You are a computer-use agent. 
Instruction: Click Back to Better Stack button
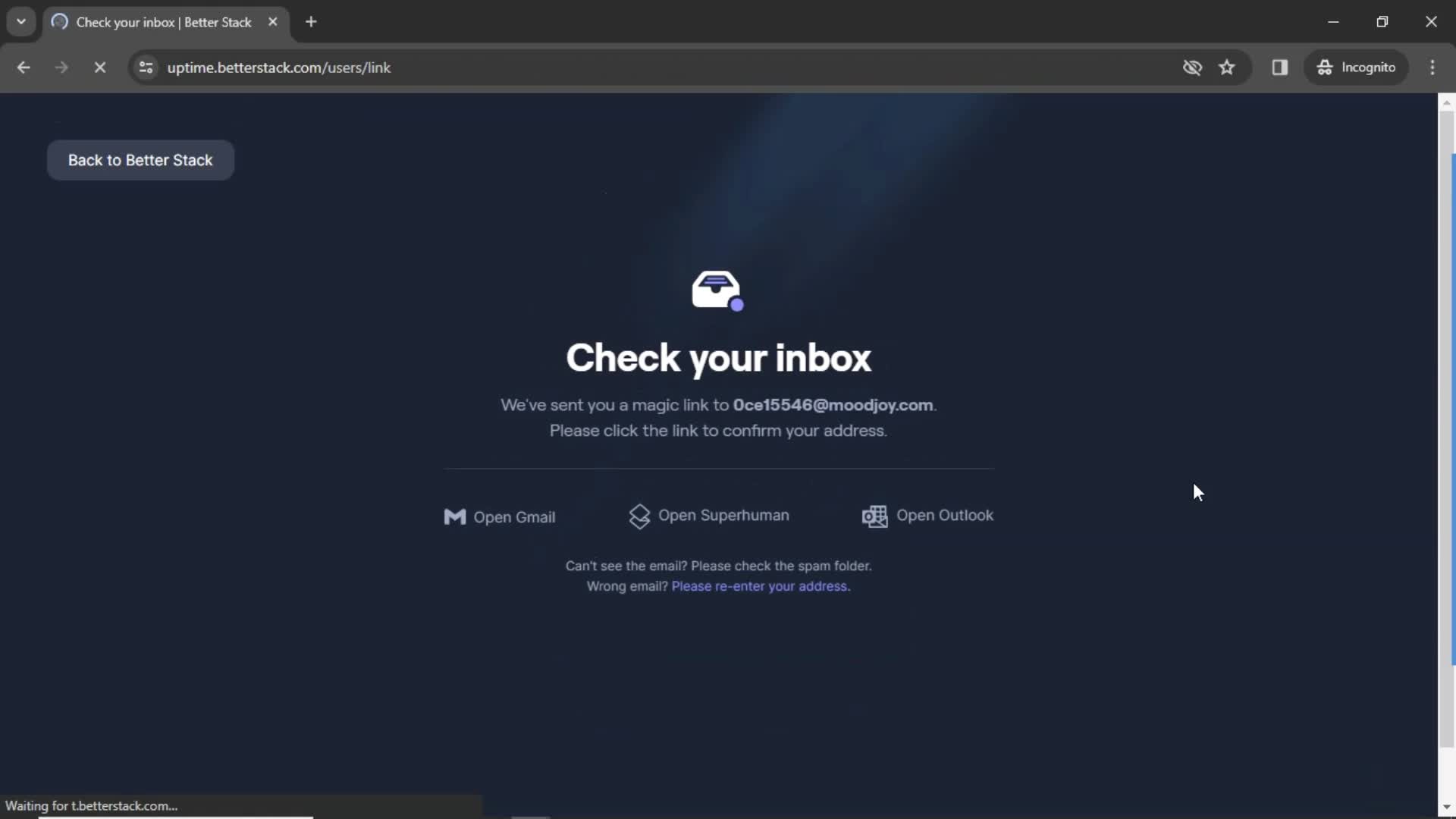click(x=140, y=160)
